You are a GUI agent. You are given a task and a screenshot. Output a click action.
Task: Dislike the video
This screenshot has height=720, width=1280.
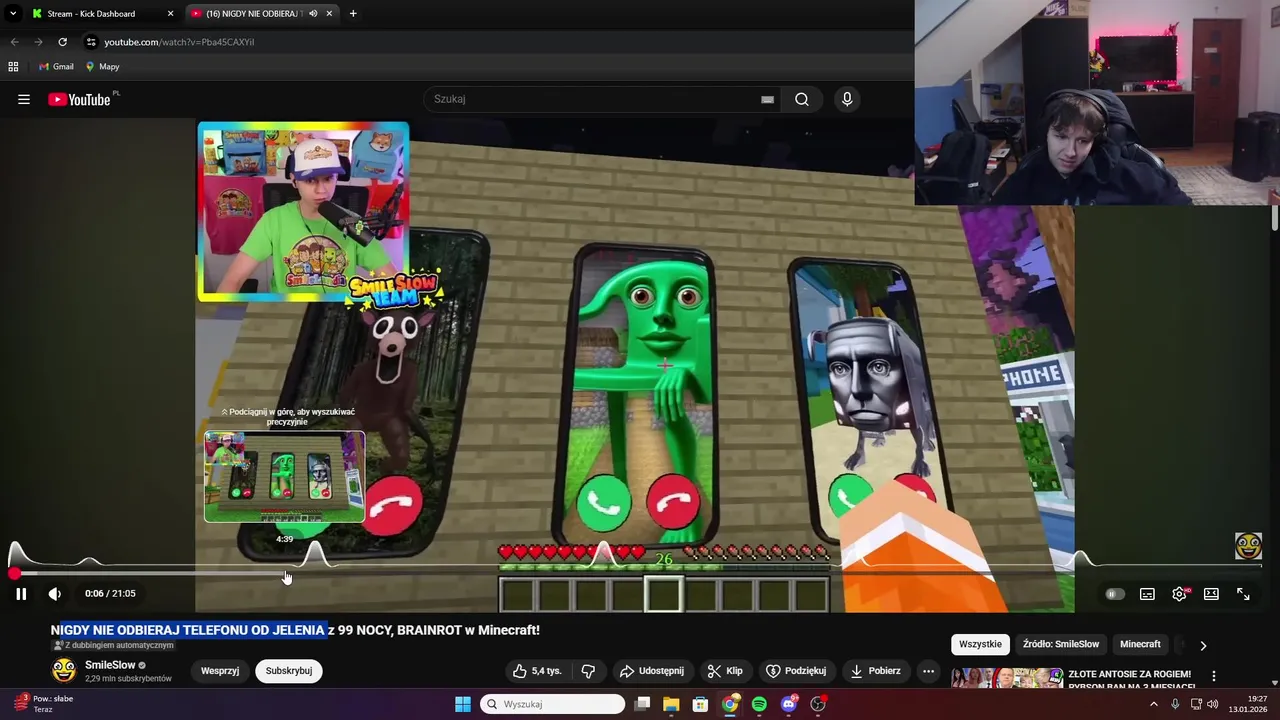coord(589,671)
